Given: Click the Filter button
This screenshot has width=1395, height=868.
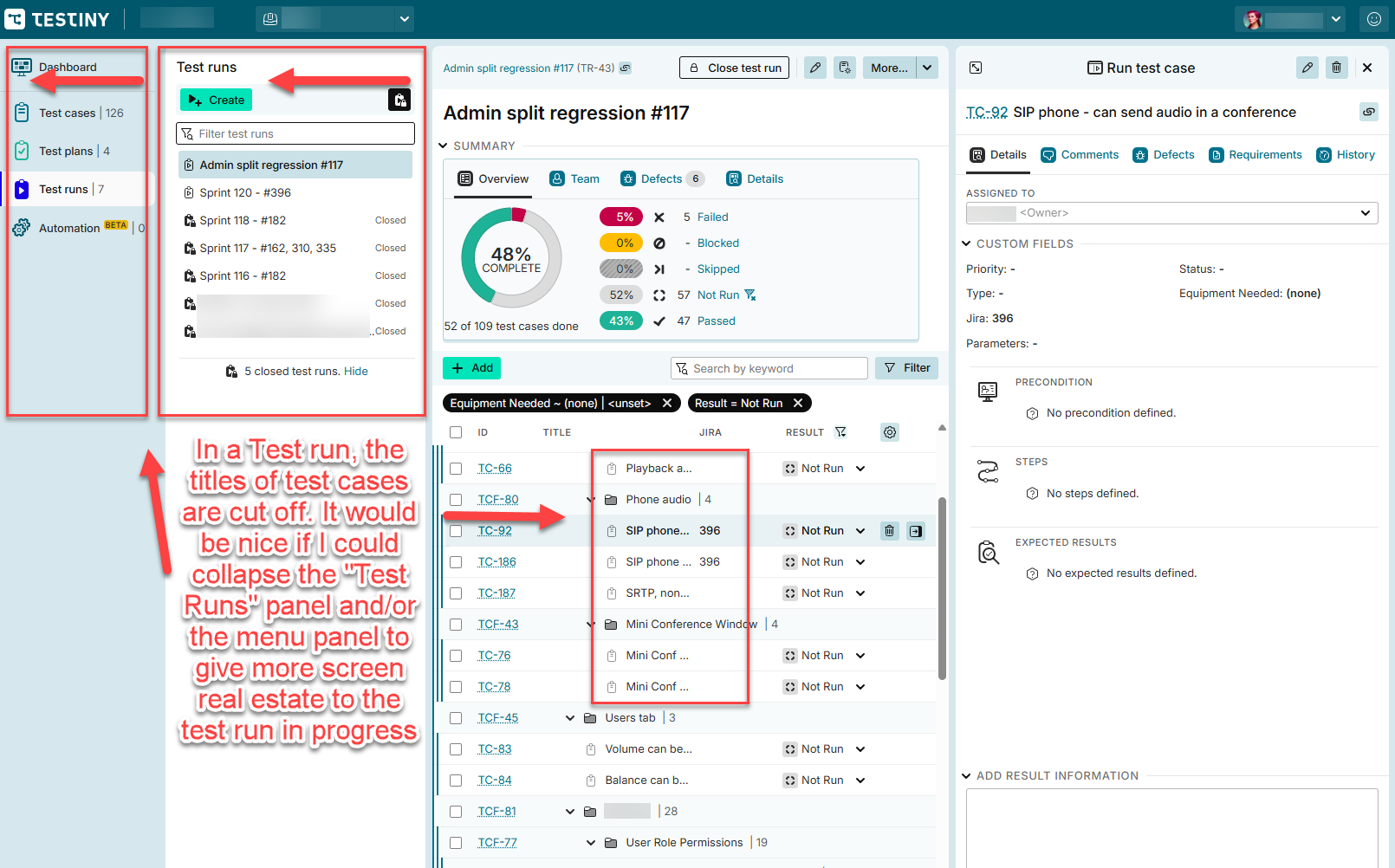Looking at the screenshot, I should click(x=907, y=368).
